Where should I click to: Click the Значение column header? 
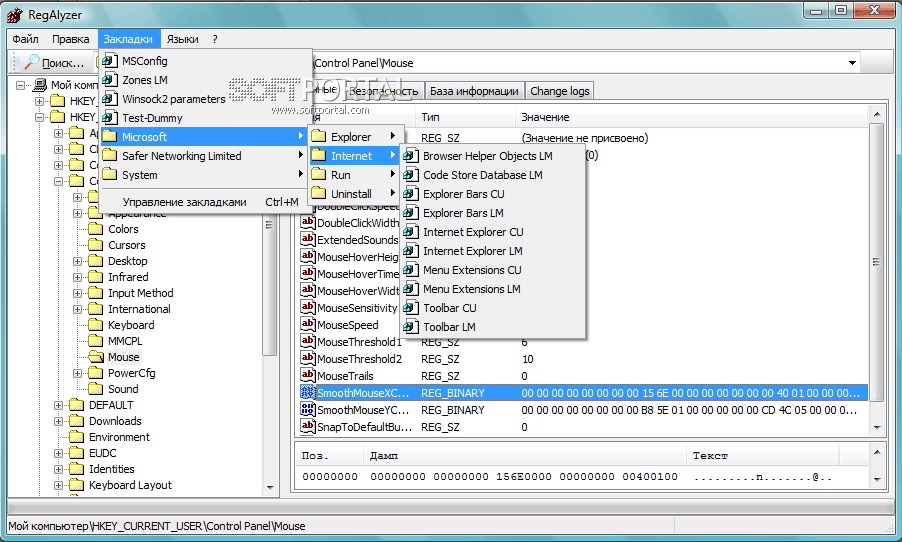pos(690,117)
